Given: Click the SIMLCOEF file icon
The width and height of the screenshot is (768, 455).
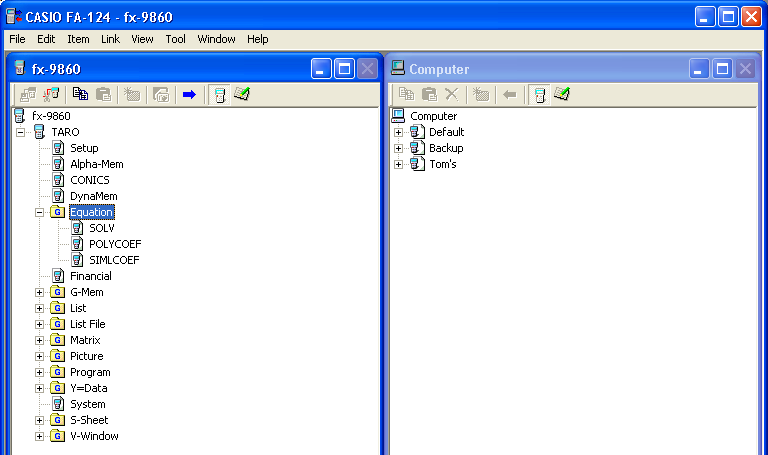Looking at the screenshot, I should pyautogui.click(x=77, y=260).
